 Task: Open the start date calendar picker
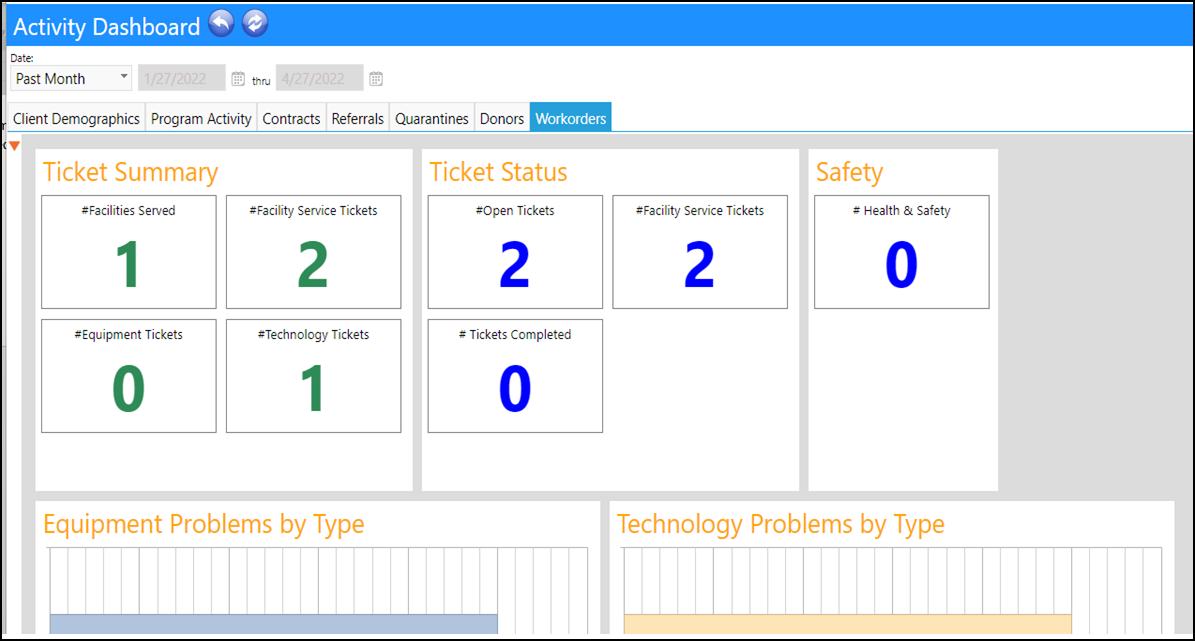click(x=238, y=79)
